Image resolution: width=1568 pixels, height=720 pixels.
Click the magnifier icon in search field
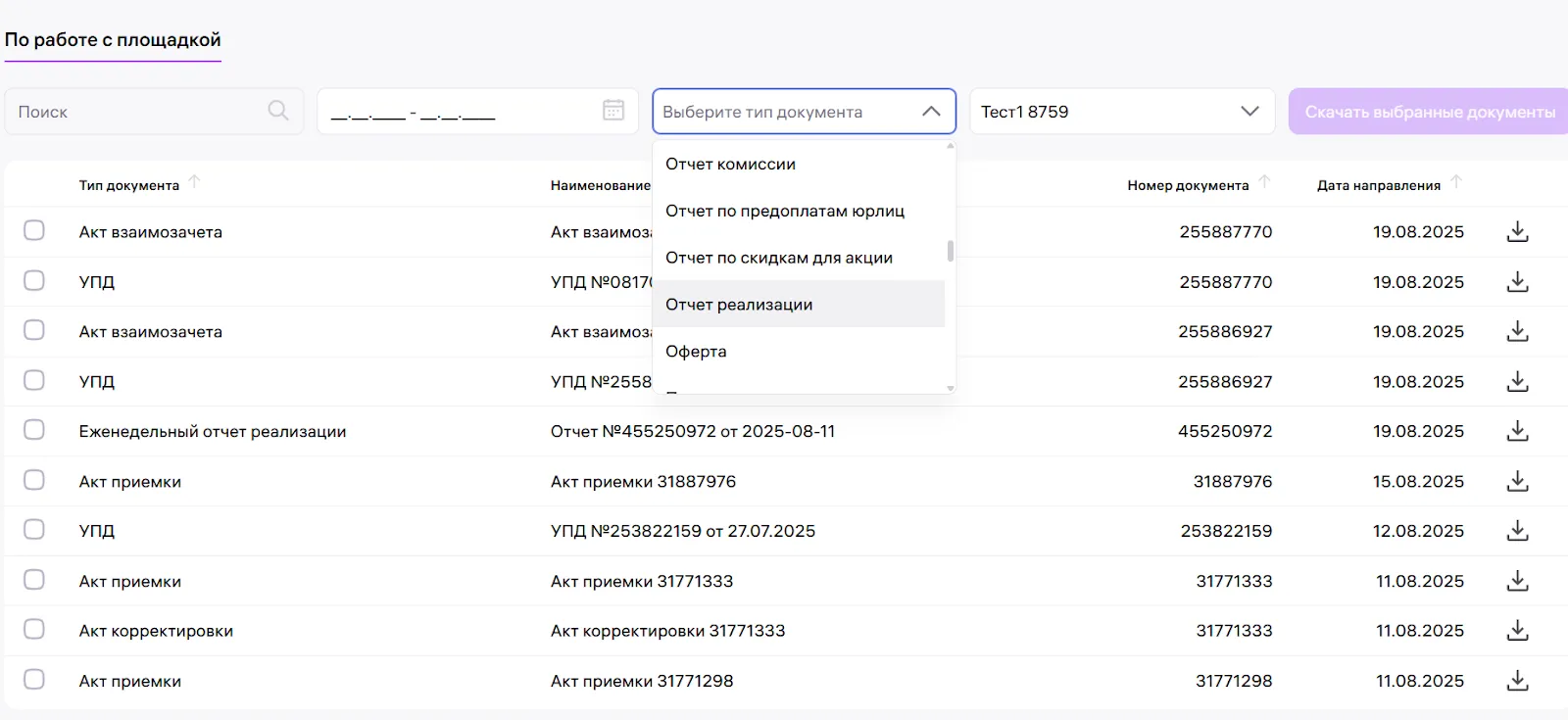point(278,111)
